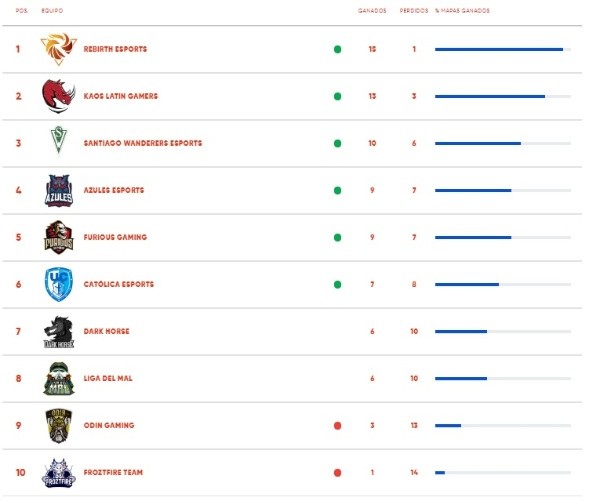Click the Kaos Latin Gamers rhino logo

pos(58,96)
